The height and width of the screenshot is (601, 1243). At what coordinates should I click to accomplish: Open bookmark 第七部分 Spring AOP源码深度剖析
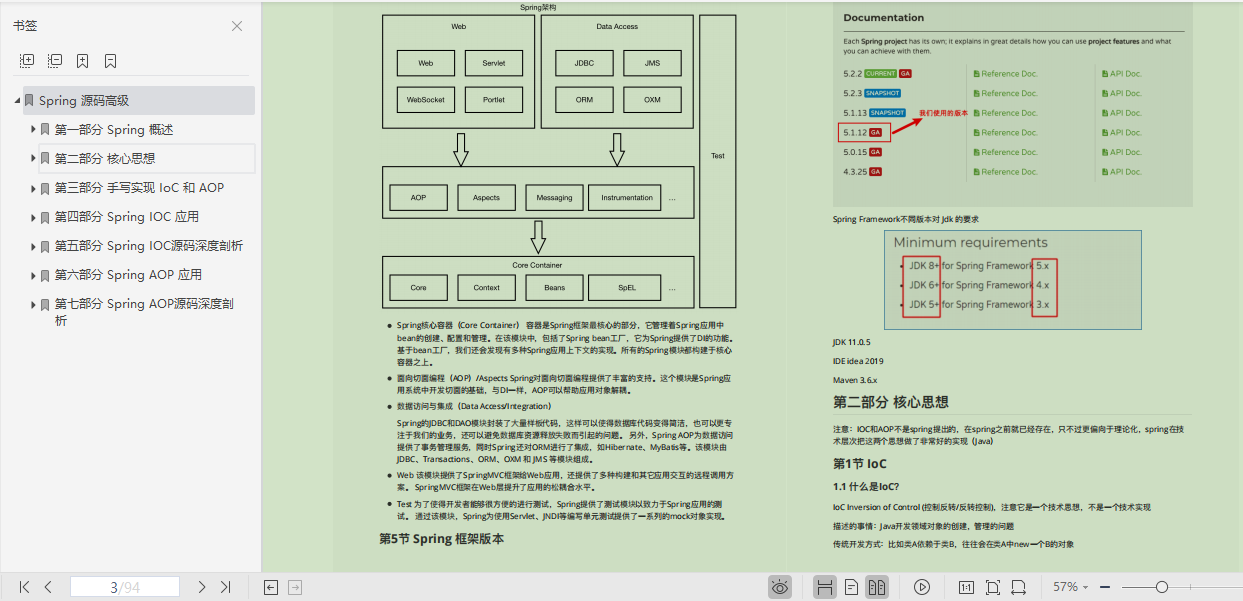[145, 312]
